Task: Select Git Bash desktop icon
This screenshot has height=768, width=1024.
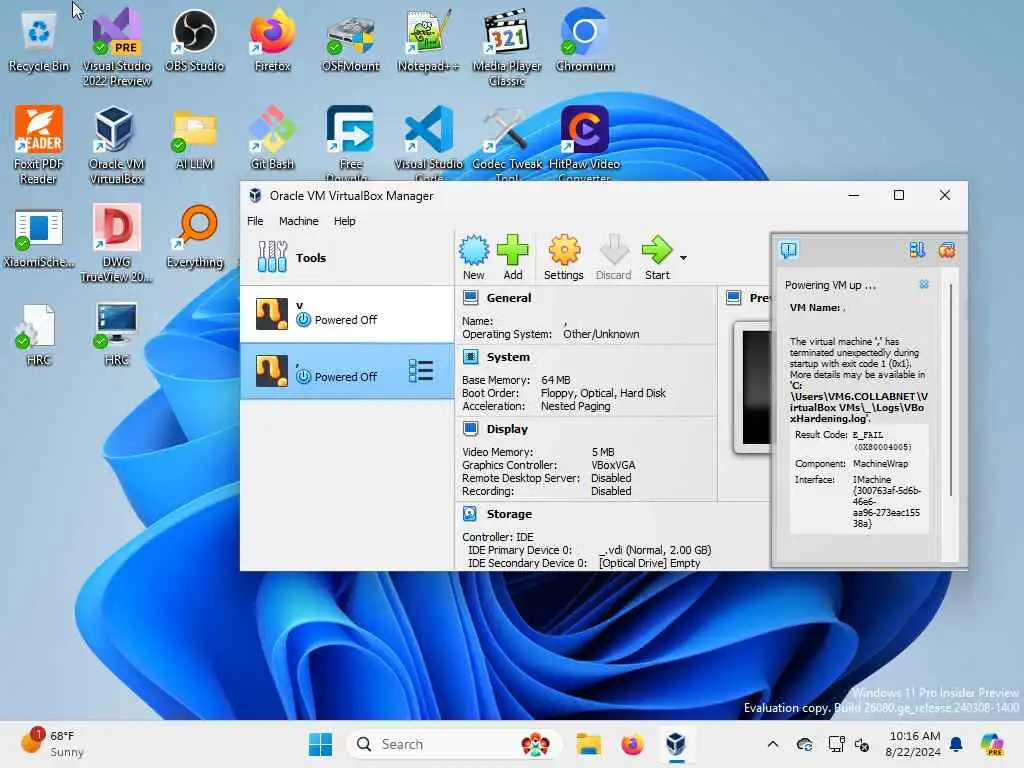Action: pos(272,138)
